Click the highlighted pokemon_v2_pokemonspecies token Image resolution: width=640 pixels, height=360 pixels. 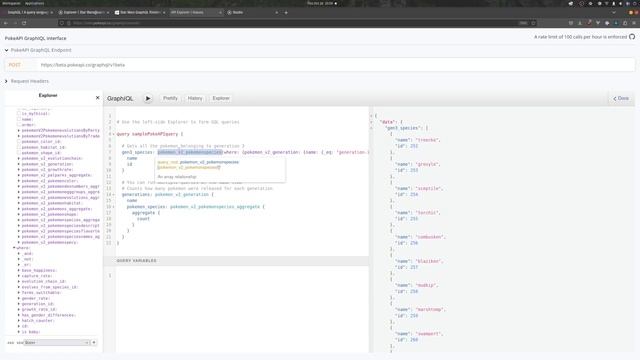click(190, 152)
